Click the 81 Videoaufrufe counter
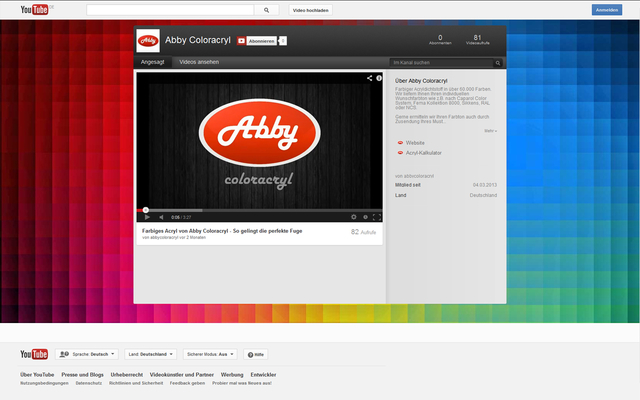 pyautogui.click(x=478, y=40)
